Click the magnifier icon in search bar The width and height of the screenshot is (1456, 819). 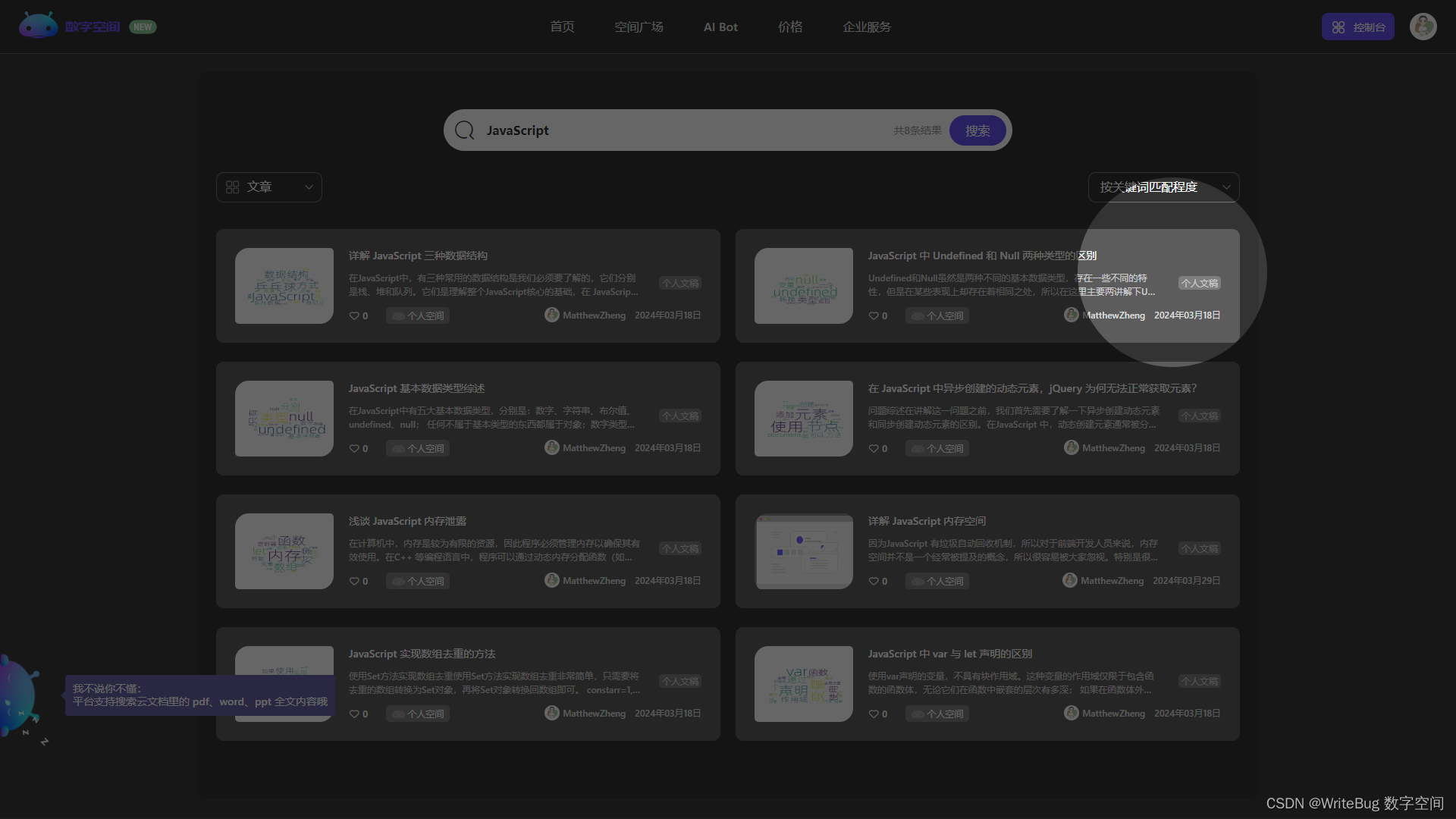click(464, 130)
